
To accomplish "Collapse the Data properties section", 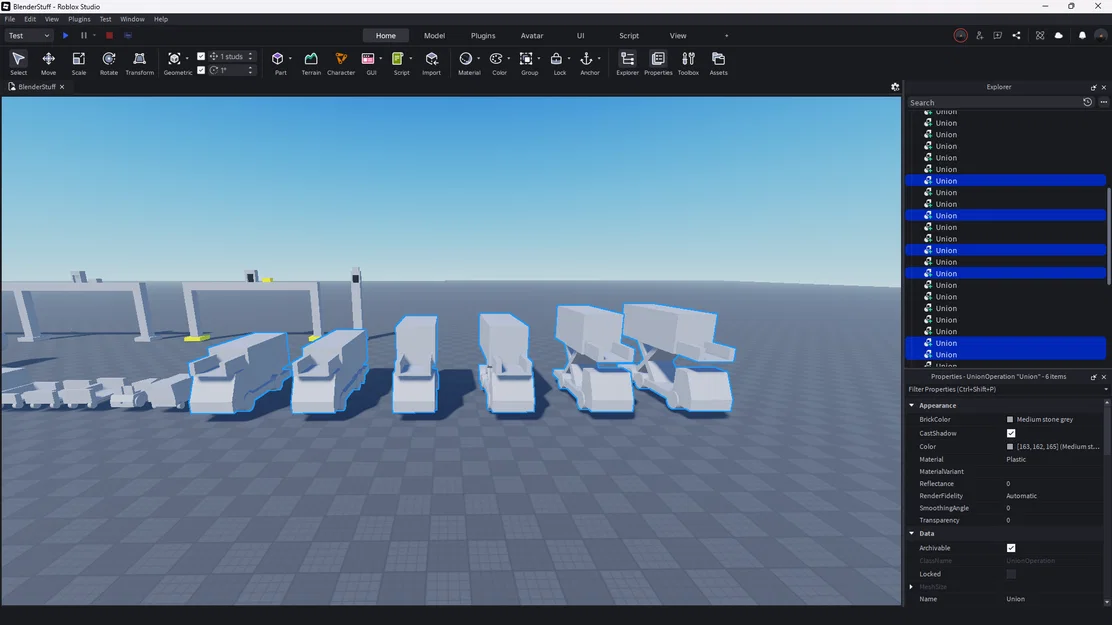I will (912, 533).
